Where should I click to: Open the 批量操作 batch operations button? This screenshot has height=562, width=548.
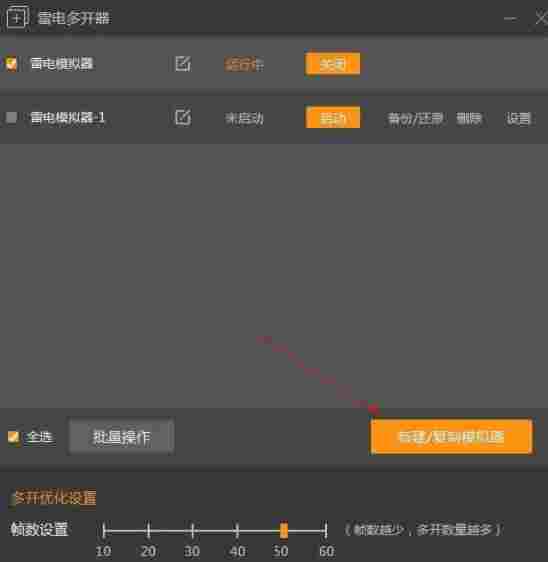[x=121, y=437]
